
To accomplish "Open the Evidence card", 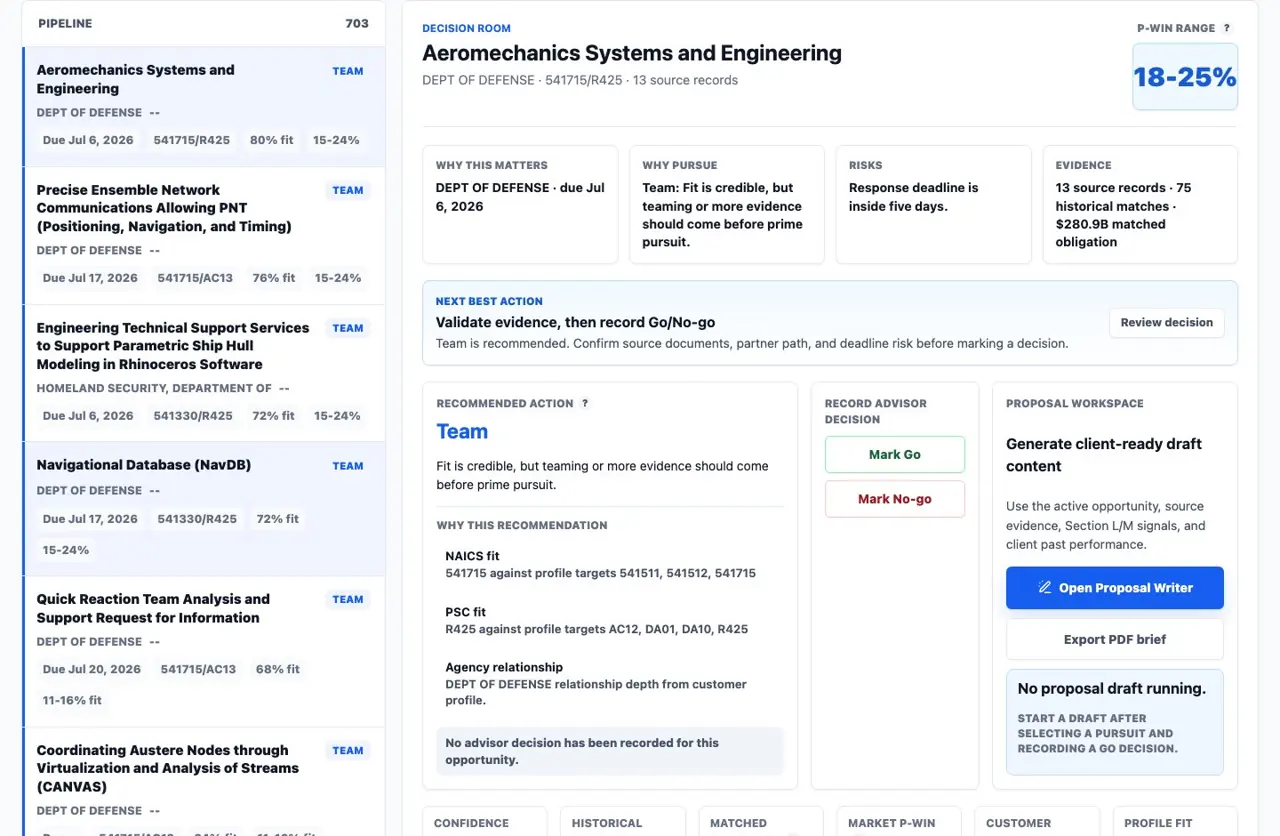I will [x=1140, y=205].
